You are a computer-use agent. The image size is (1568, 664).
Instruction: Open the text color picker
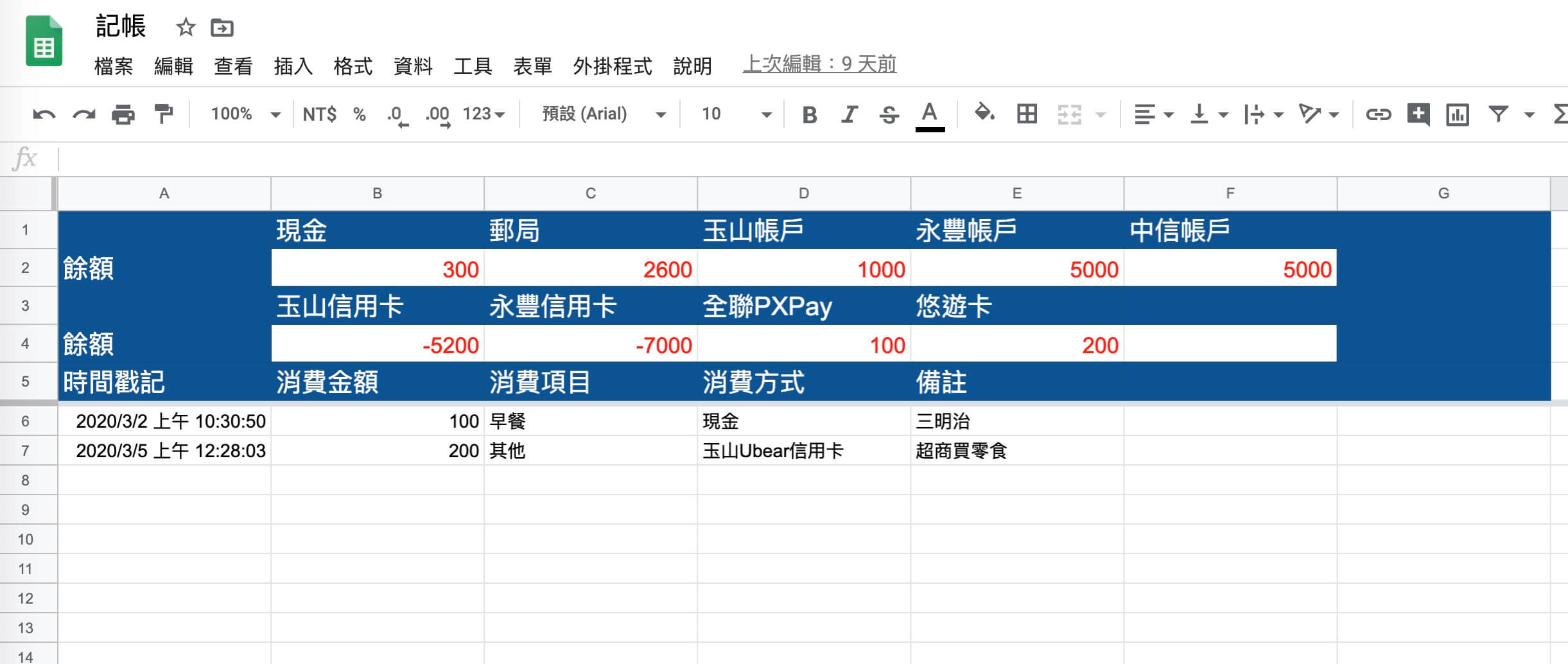[x=930, y=116]
